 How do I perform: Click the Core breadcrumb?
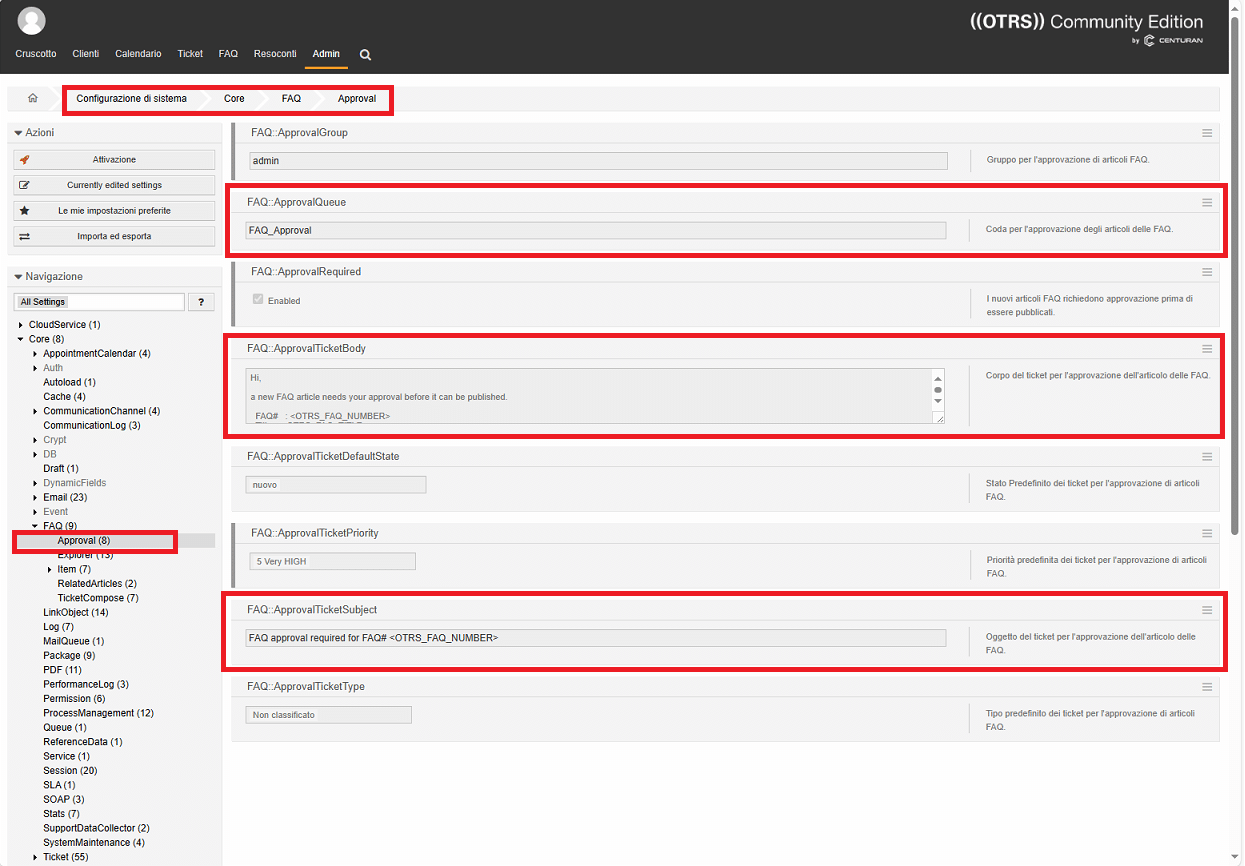point(234,99)
